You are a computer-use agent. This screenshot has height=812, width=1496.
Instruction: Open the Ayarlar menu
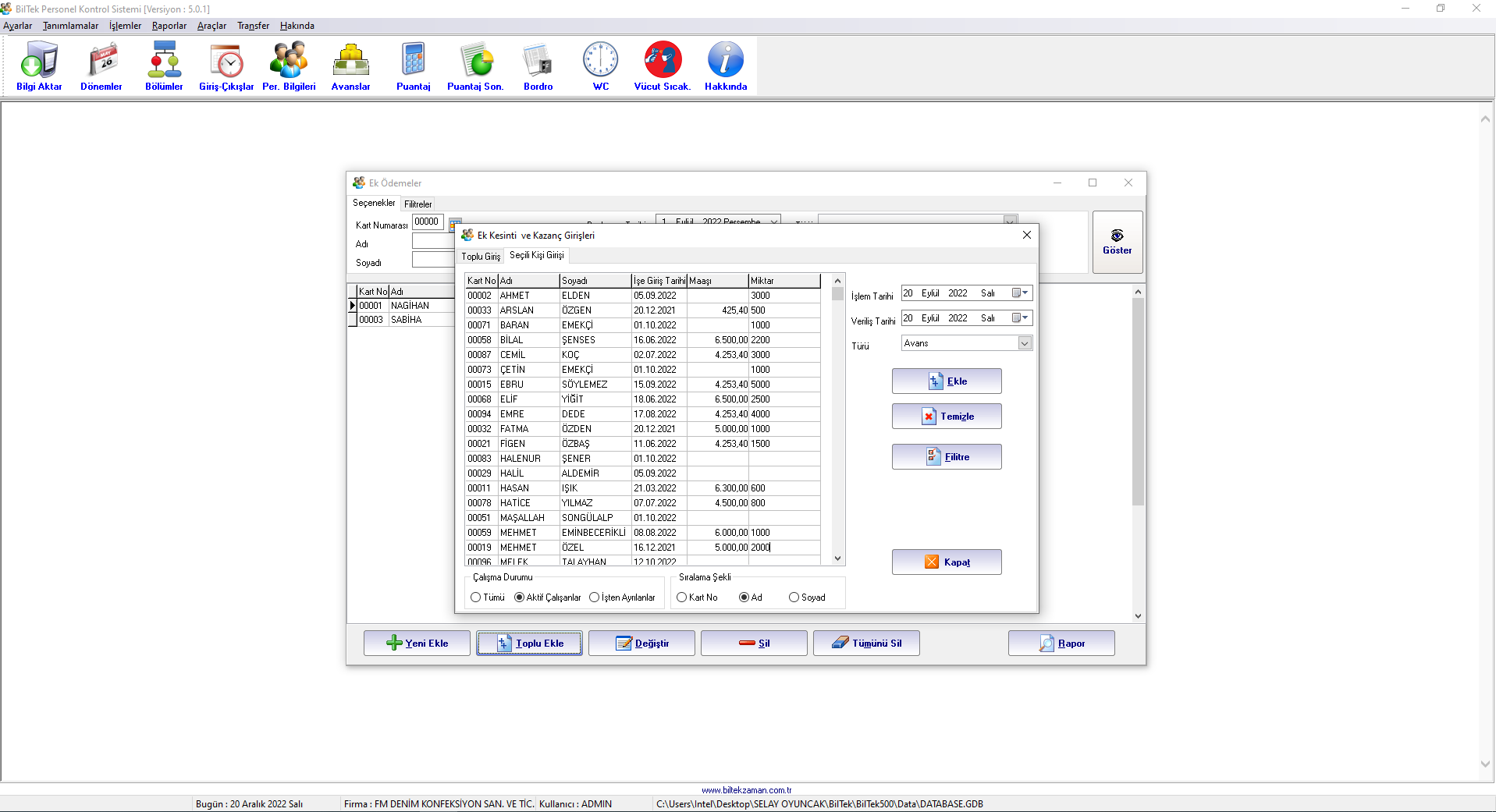click(x=18, y=26)
